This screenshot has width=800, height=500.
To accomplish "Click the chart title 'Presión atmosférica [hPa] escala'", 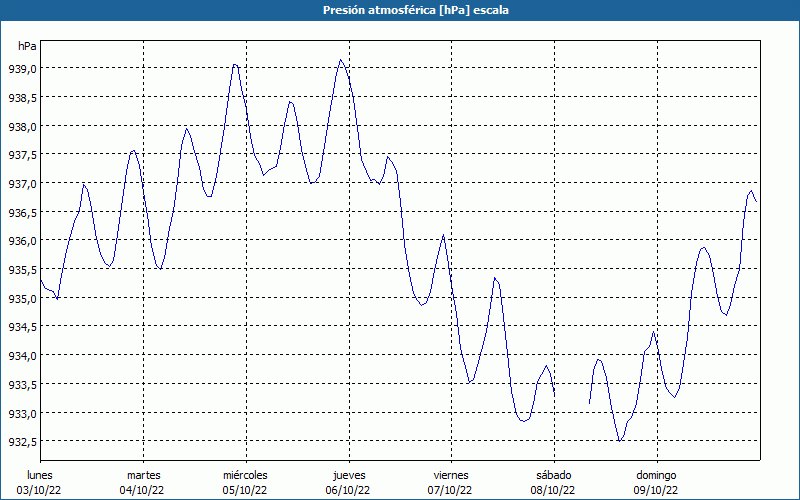I will pos(416,10).
